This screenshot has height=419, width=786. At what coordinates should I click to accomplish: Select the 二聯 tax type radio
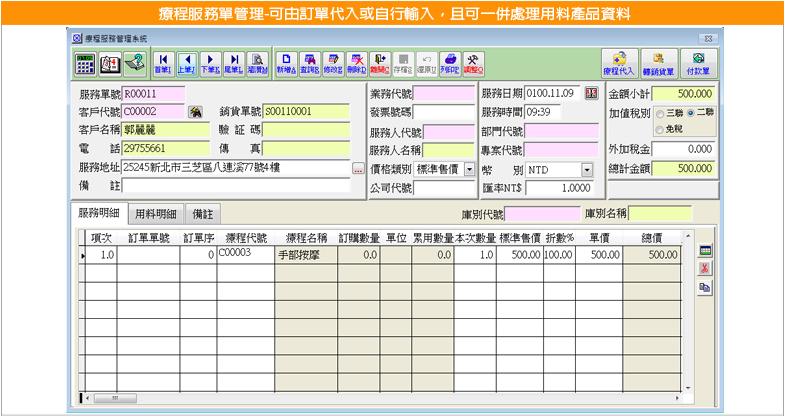pos(690,112)
